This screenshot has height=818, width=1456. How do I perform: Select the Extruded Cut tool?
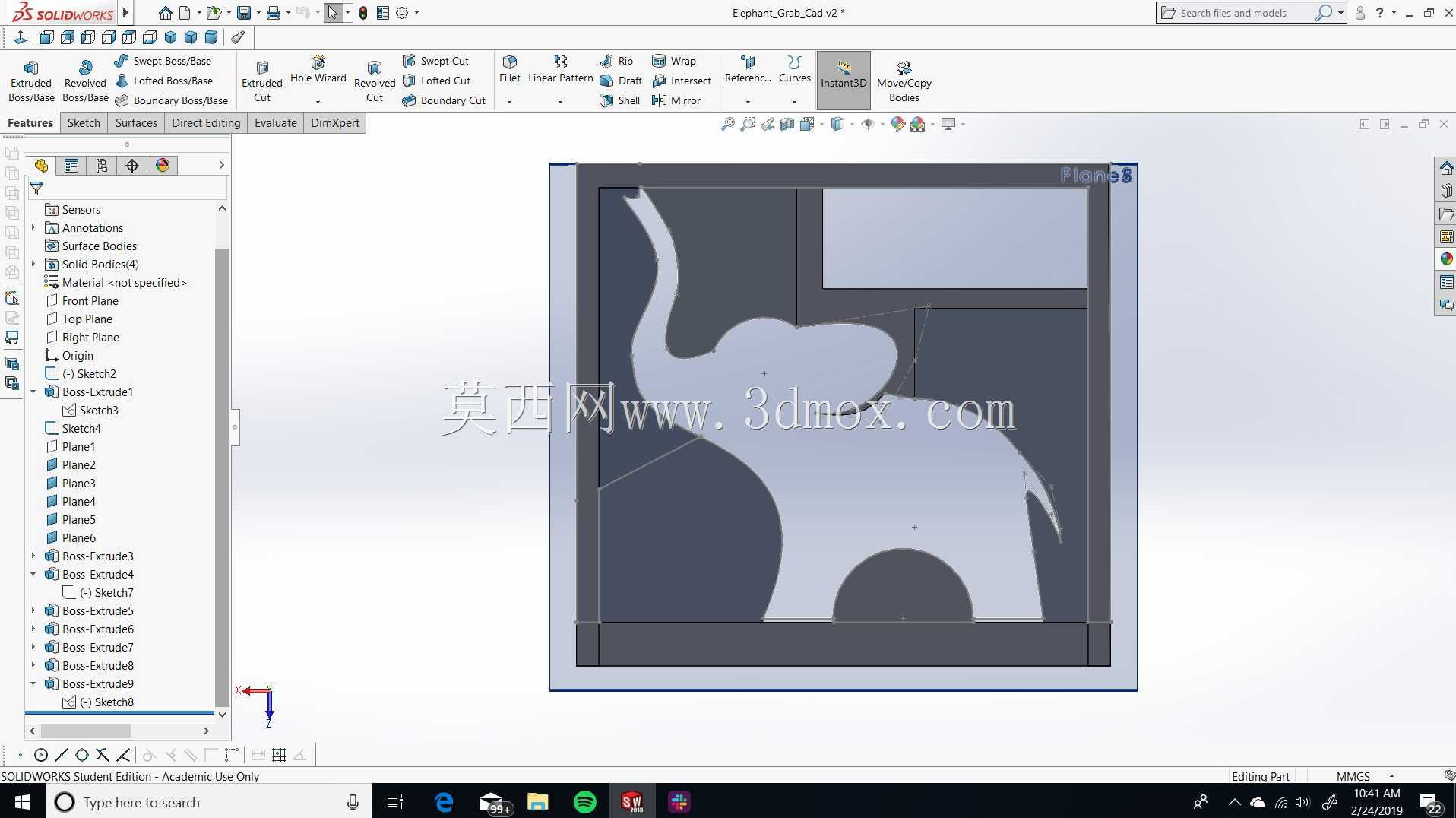point(262,81)
